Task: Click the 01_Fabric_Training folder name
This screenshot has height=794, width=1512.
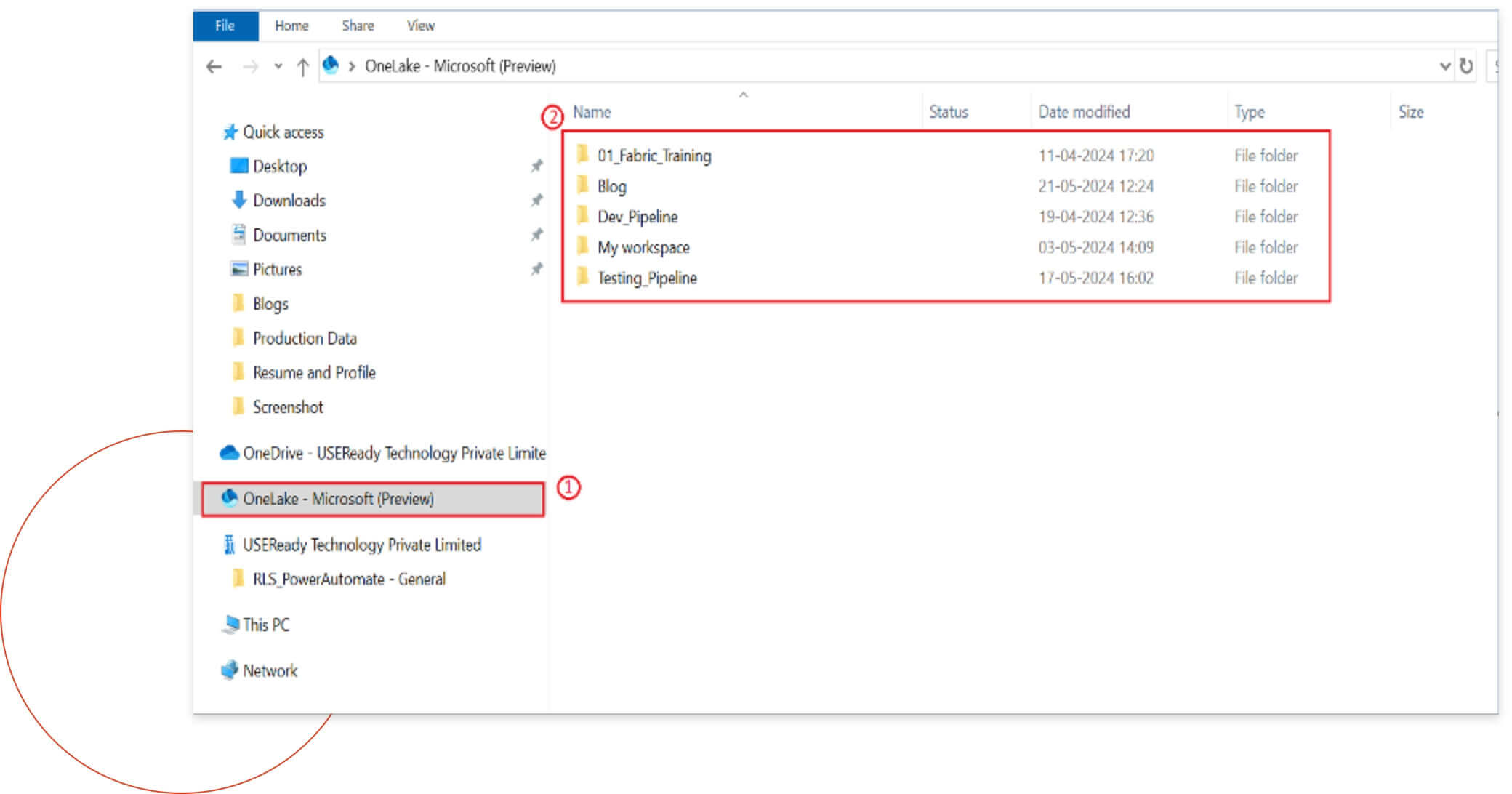Action: pyautogui.click(x=654, y=156)
